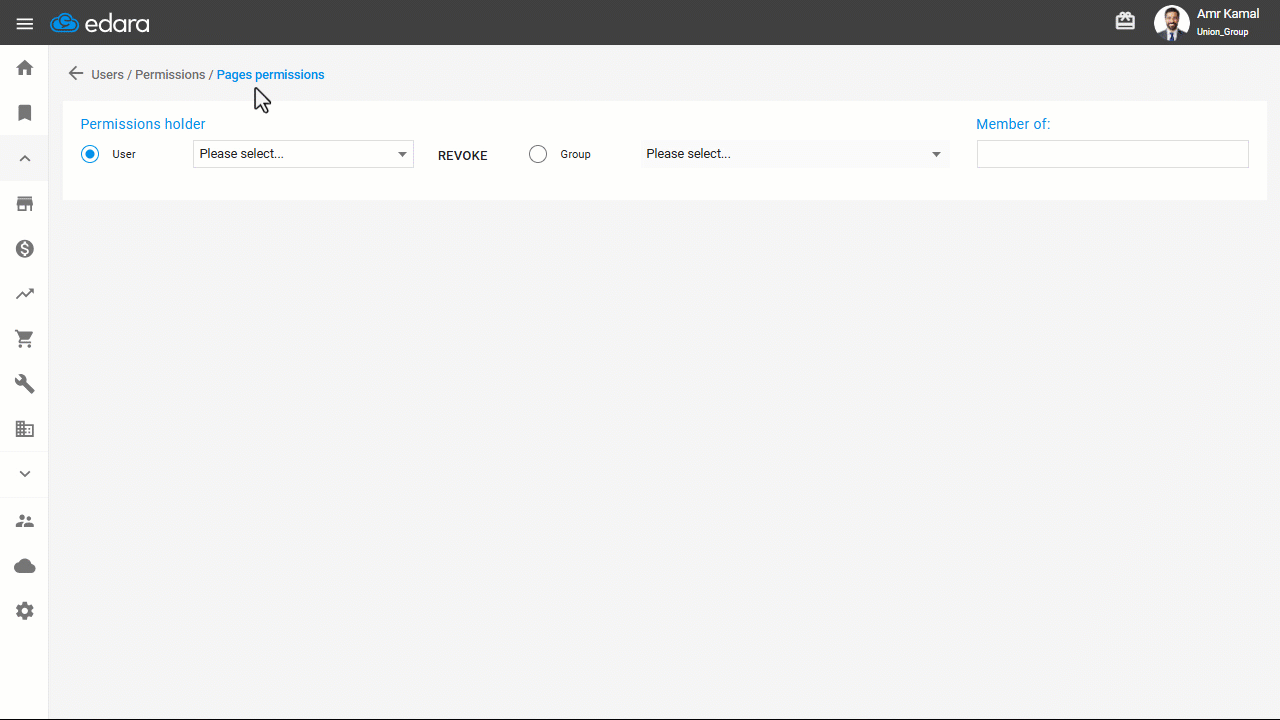Open the users people icon in sidebar

pyautogui.click(x=25, y=521)
